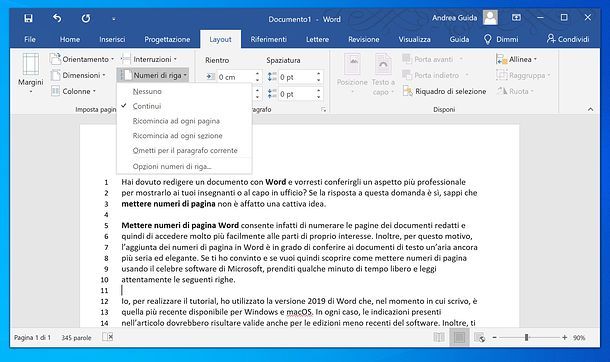Select Nessuno line numbering option
Viewport: 610px width, 362px height.
coord(147,91)
